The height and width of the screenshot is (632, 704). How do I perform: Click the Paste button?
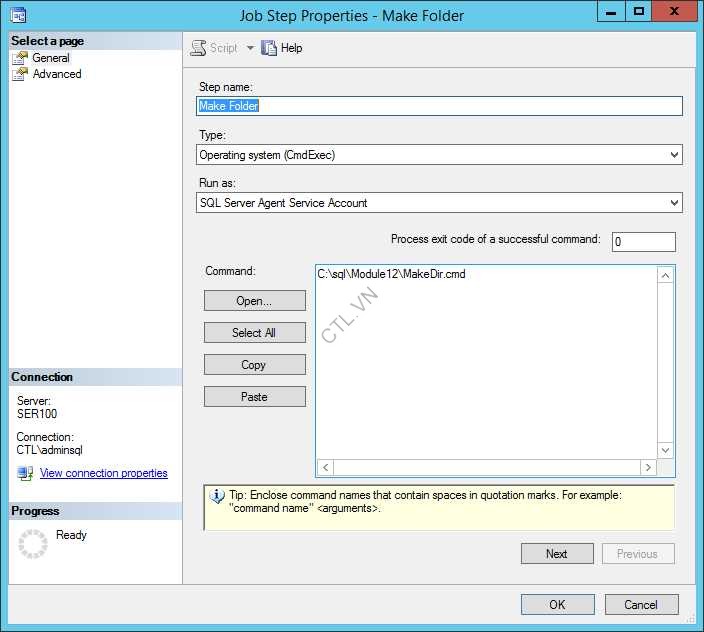coord(255,397)
